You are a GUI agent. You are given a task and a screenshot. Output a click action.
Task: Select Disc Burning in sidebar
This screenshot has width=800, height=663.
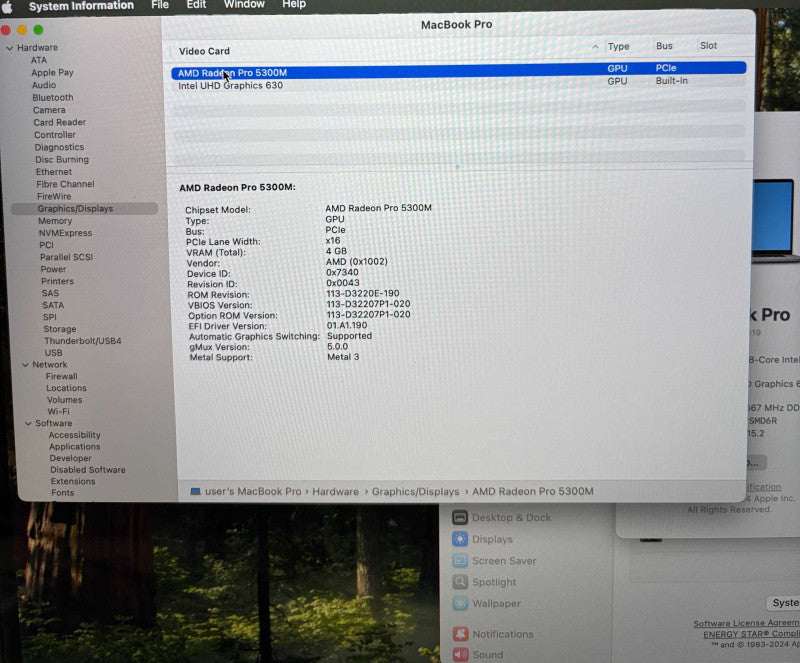click(x=62, y=160)
